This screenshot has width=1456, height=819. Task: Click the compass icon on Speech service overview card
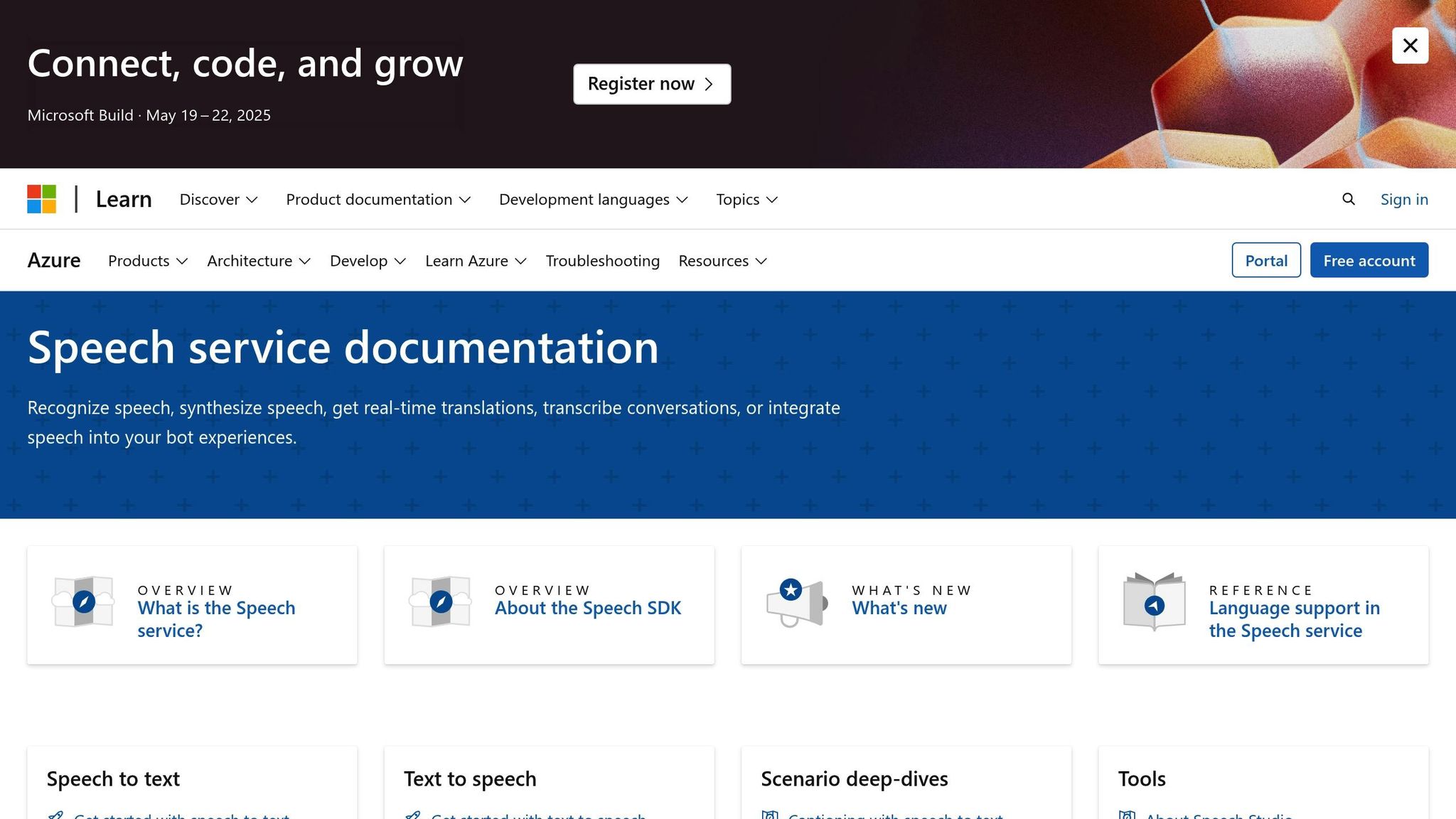click(x=84, y=602)
